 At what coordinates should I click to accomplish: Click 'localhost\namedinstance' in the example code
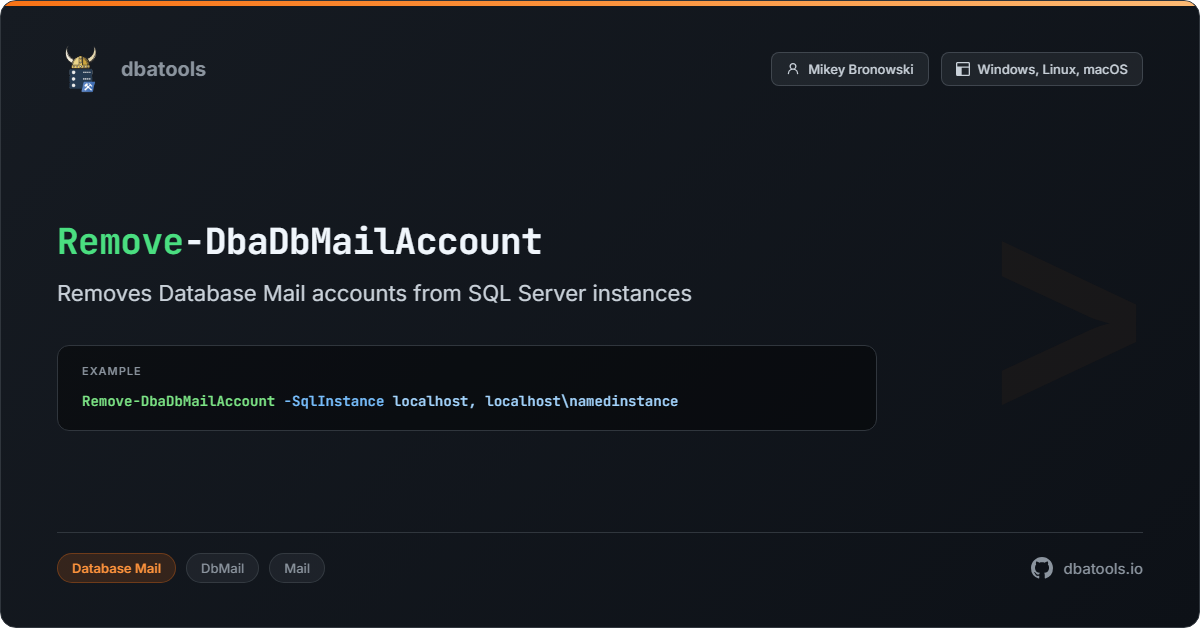(582, 401)
